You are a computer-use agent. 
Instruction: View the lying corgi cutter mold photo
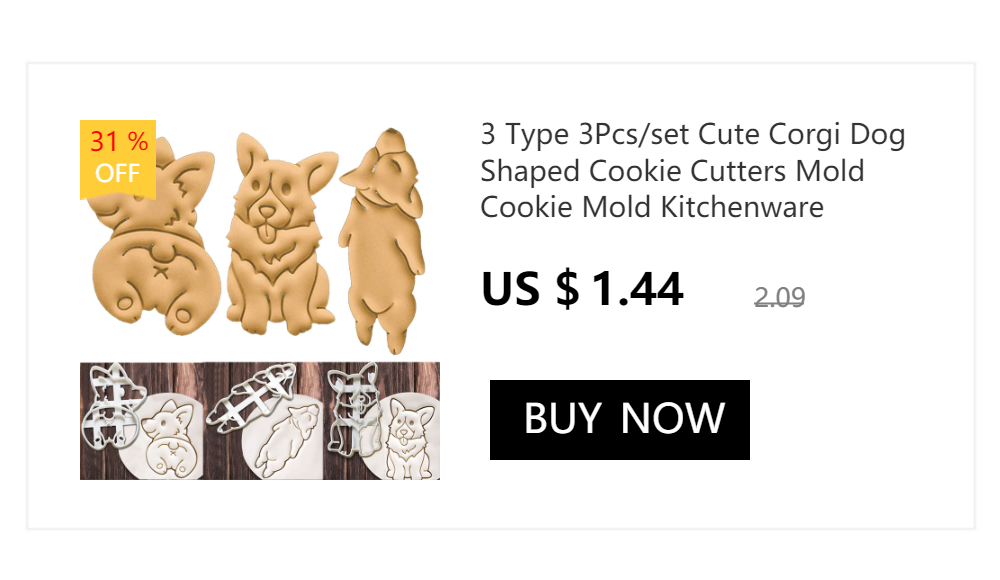click(263, 421)
